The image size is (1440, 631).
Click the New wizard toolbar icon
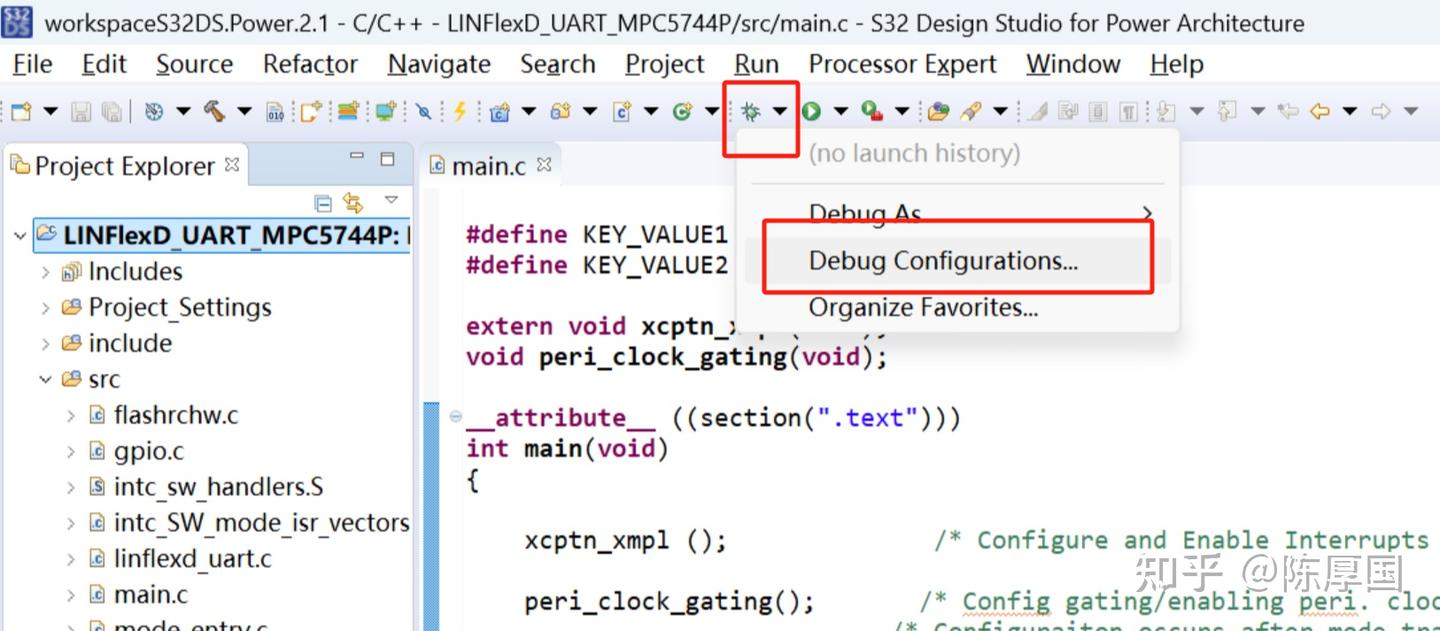coord(21,111)
